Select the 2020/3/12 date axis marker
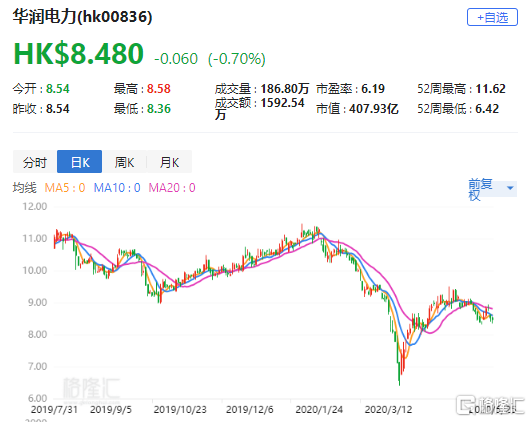This screenshot has width=531, height=422. [x=388, y=409]
